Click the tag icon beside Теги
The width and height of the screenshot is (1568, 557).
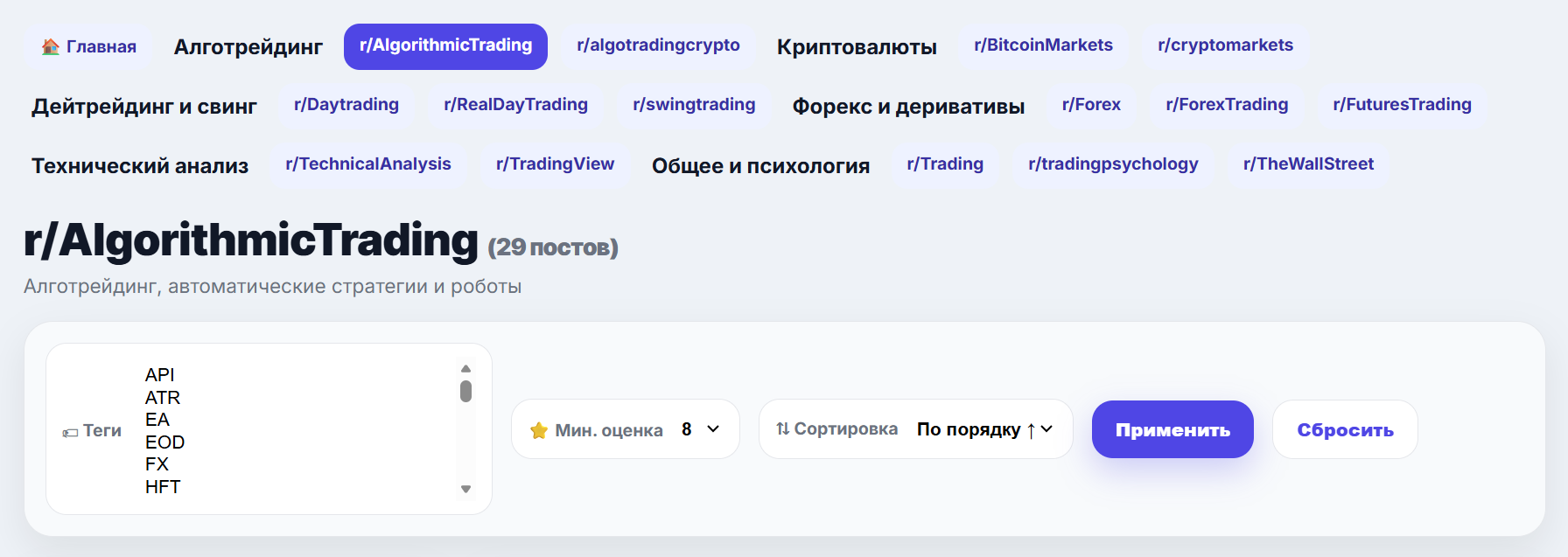pos(70,432)
